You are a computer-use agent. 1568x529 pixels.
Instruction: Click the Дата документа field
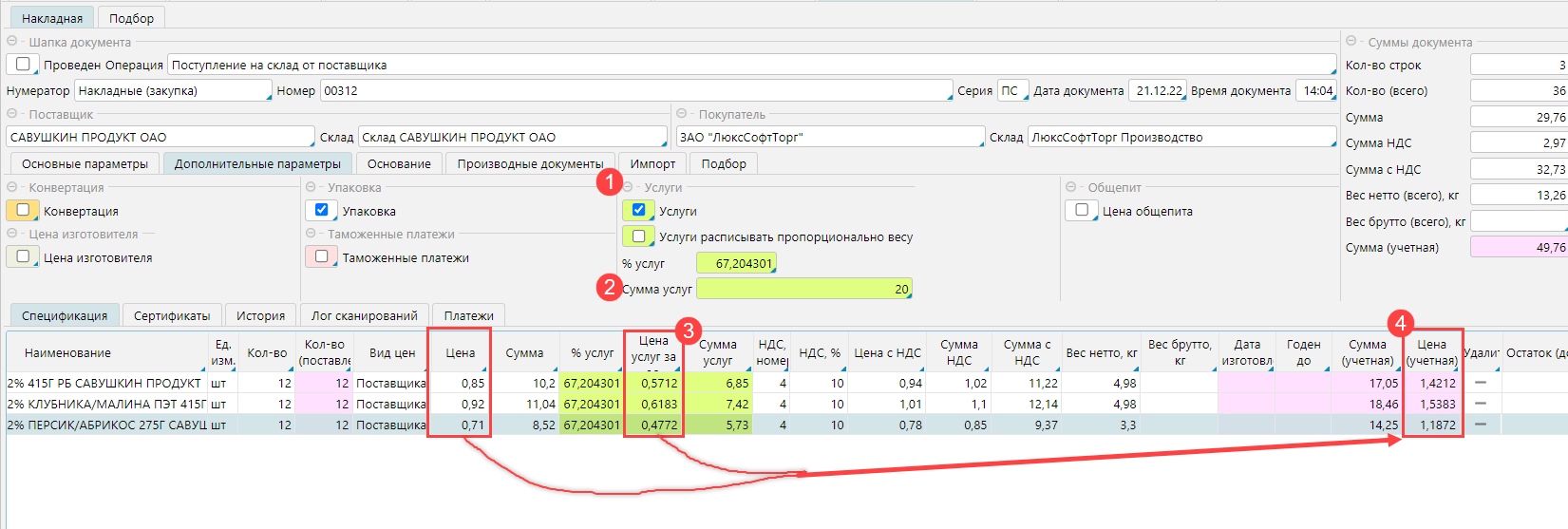(1158, 91)
